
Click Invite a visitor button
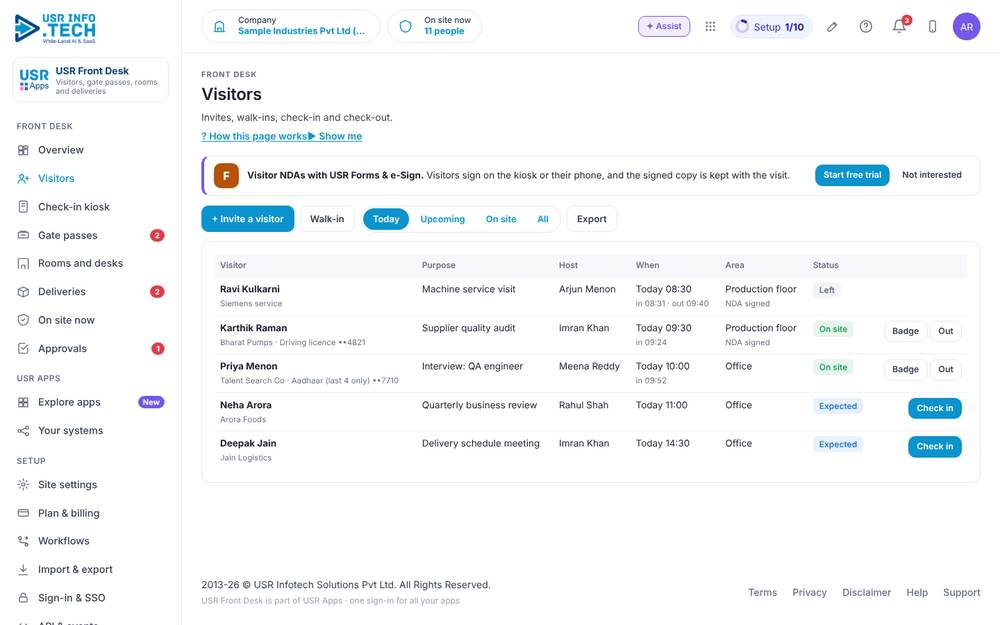247,219
